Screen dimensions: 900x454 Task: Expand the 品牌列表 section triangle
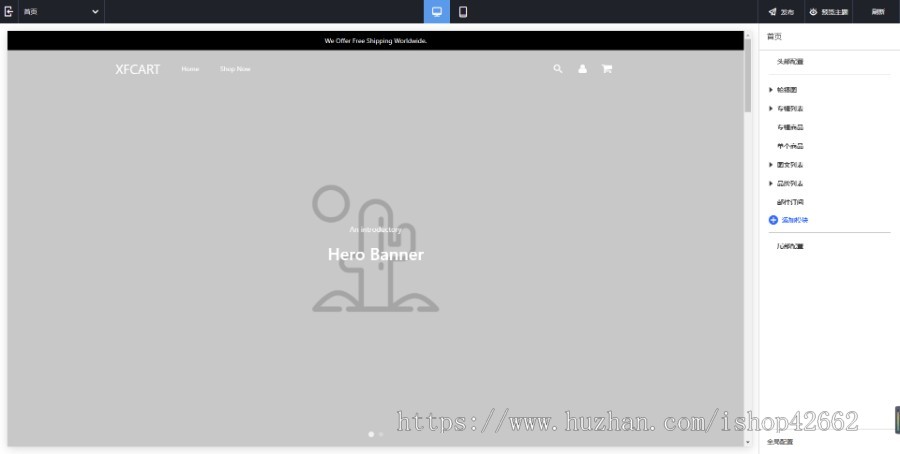pyautogui.click(x=771, y=184)
